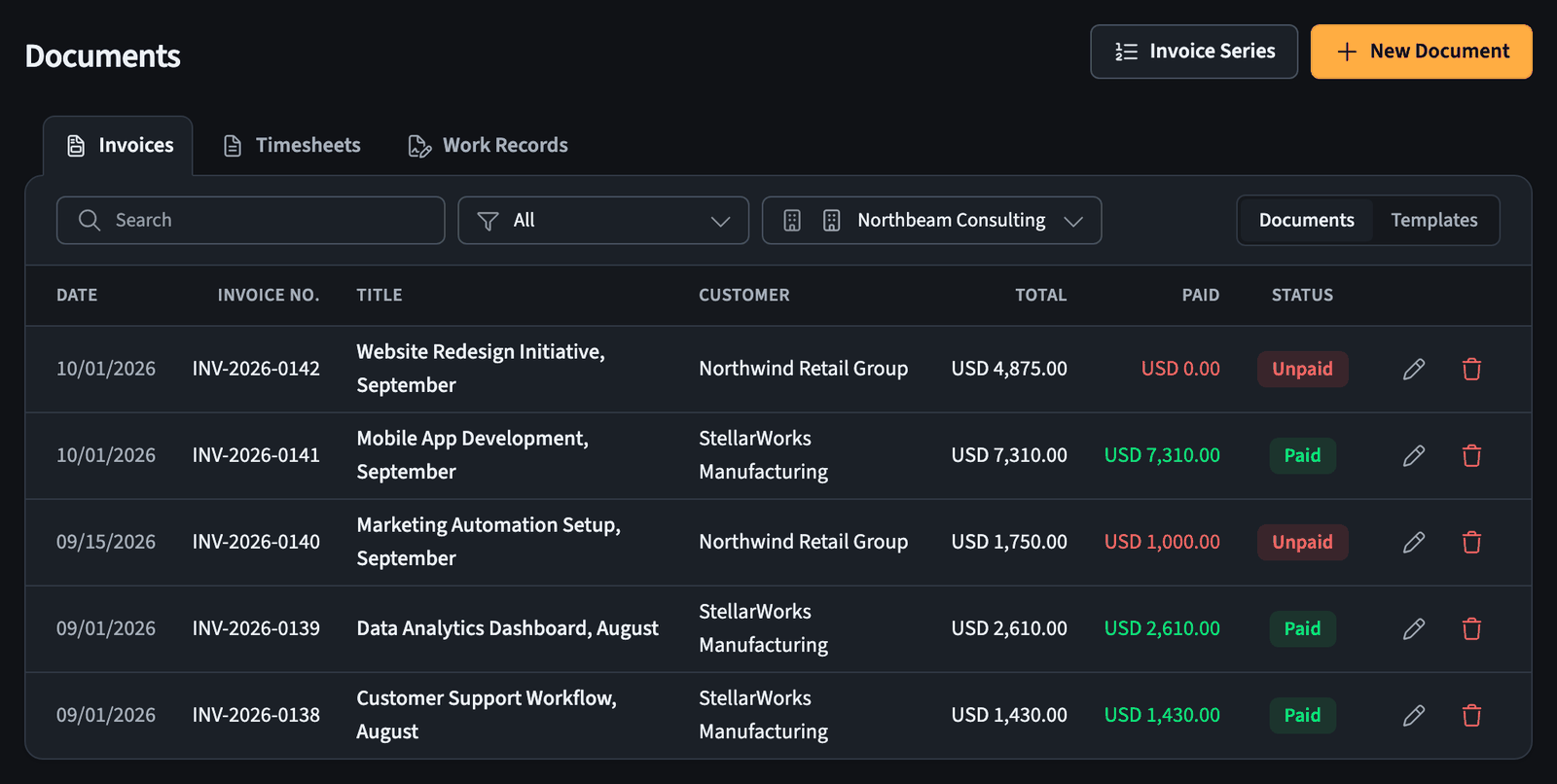Screen dimensions: 1557x784
Task: Click the PAID column header
Action: (x=1201, y=296)
